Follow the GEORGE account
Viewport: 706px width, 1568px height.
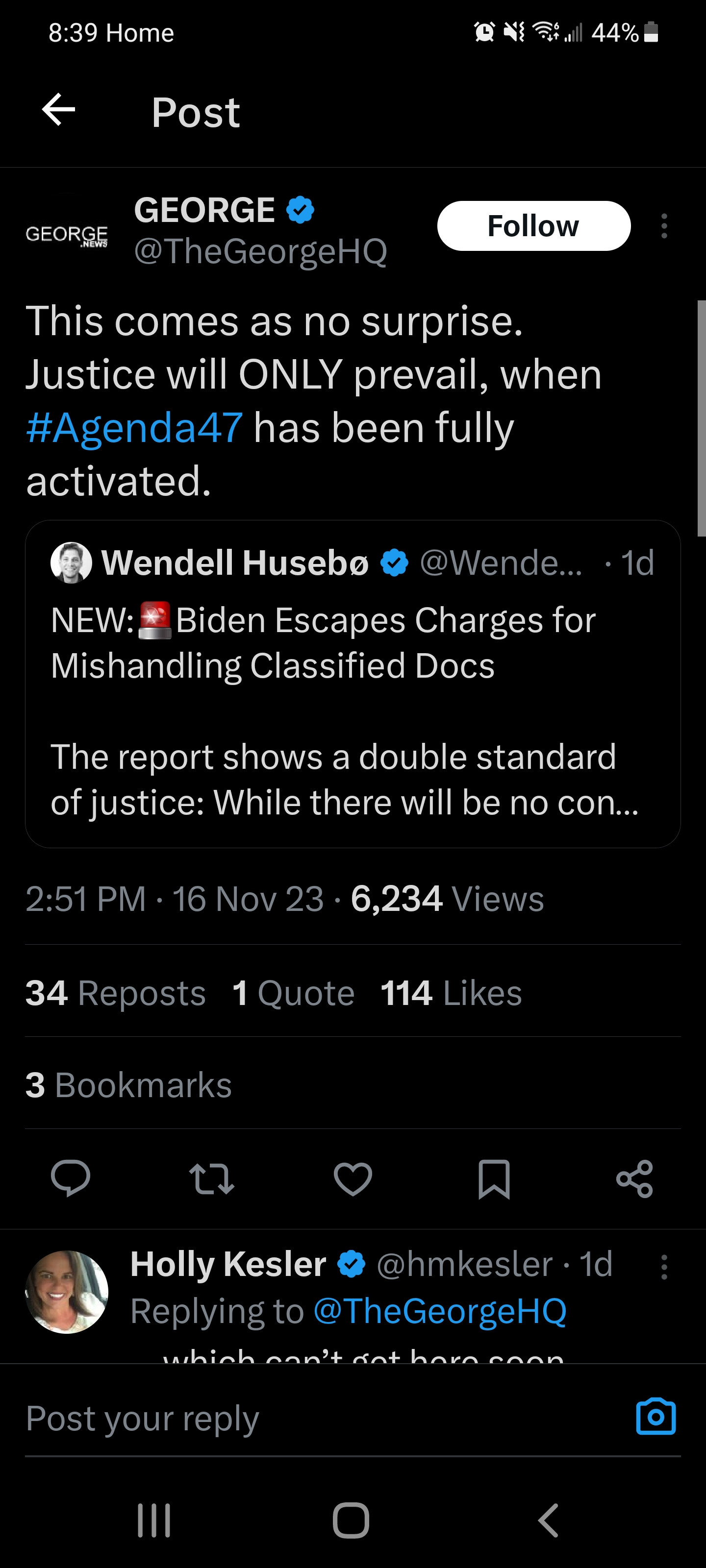tap(533, 226)
